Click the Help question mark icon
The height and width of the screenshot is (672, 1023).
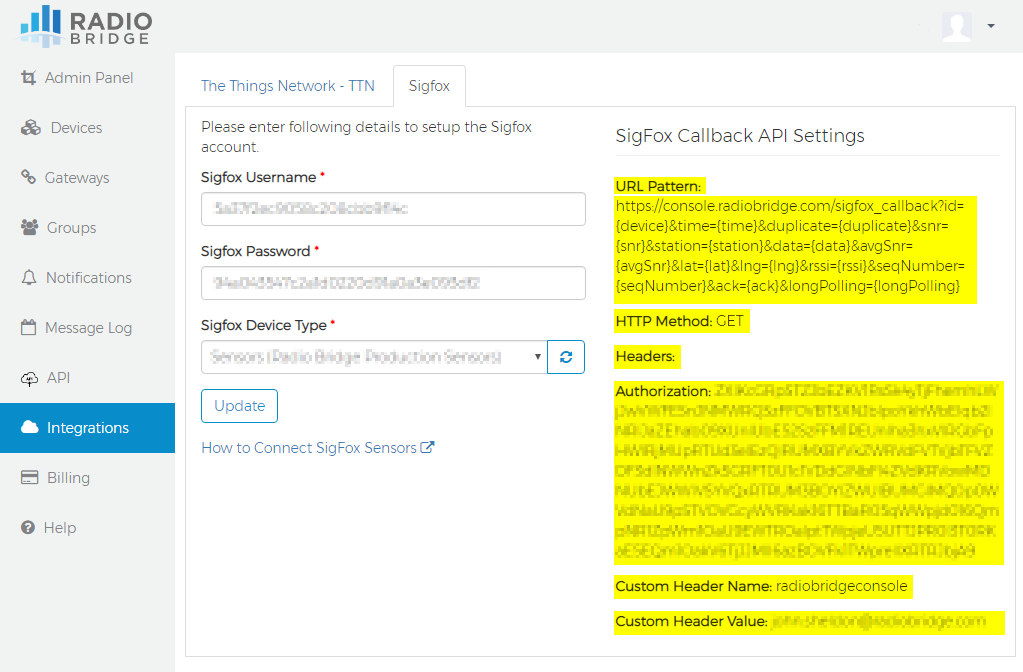(28, 527)
